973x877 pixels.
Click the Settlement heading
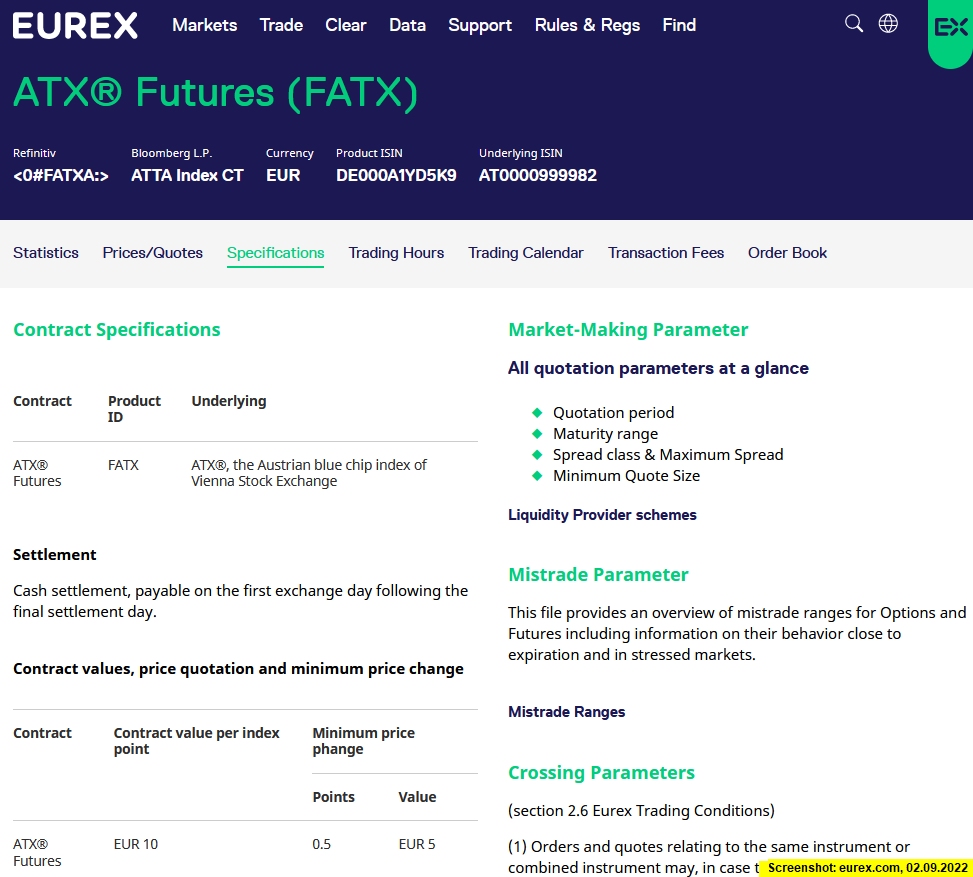coord(55,555)
